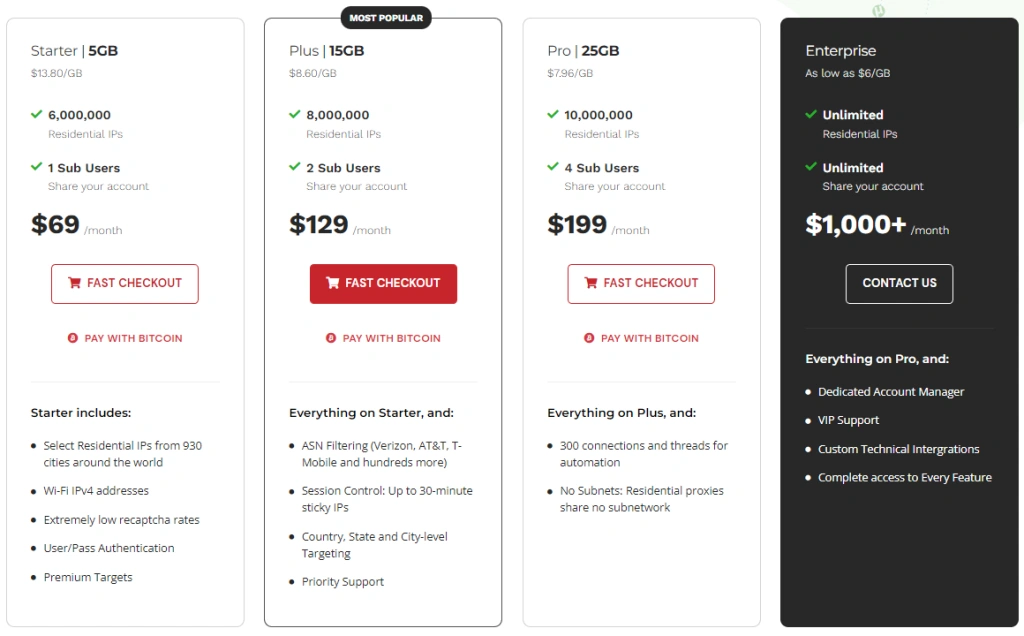Click the checkmark beside 4 Sub Users
Image resolution: width=1024 pixels, height=636 pixels.
point(554,167)
